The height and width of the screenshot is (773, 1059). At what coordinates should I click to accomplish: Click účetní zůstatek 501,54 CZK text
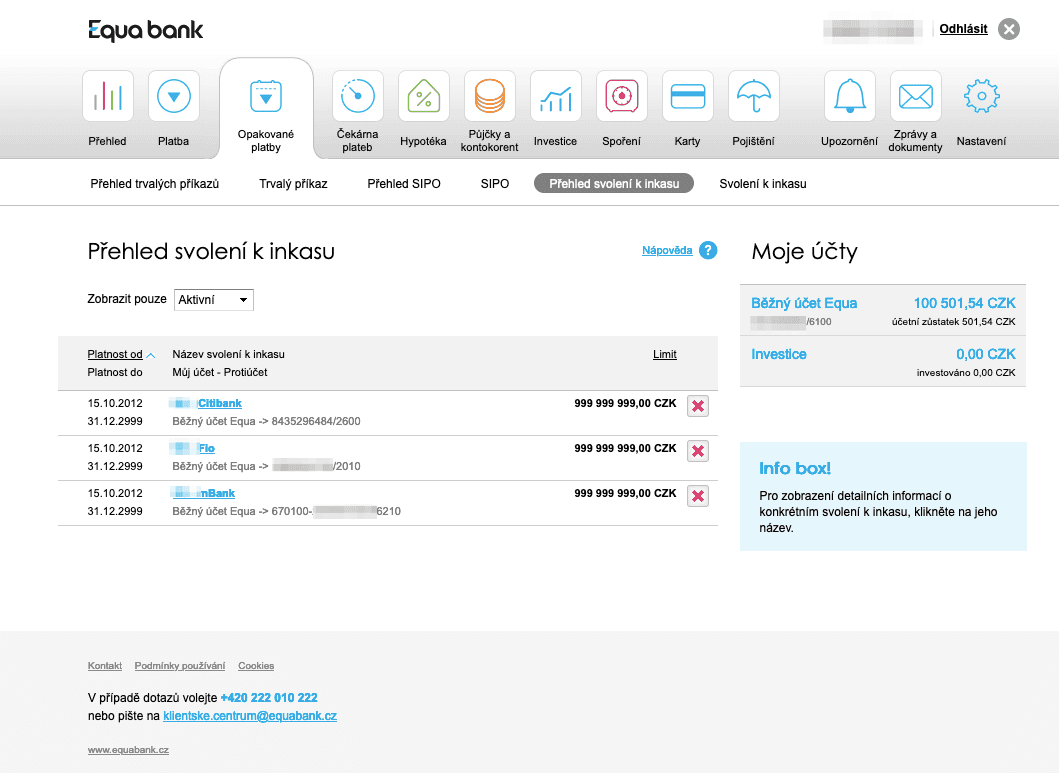954,322
